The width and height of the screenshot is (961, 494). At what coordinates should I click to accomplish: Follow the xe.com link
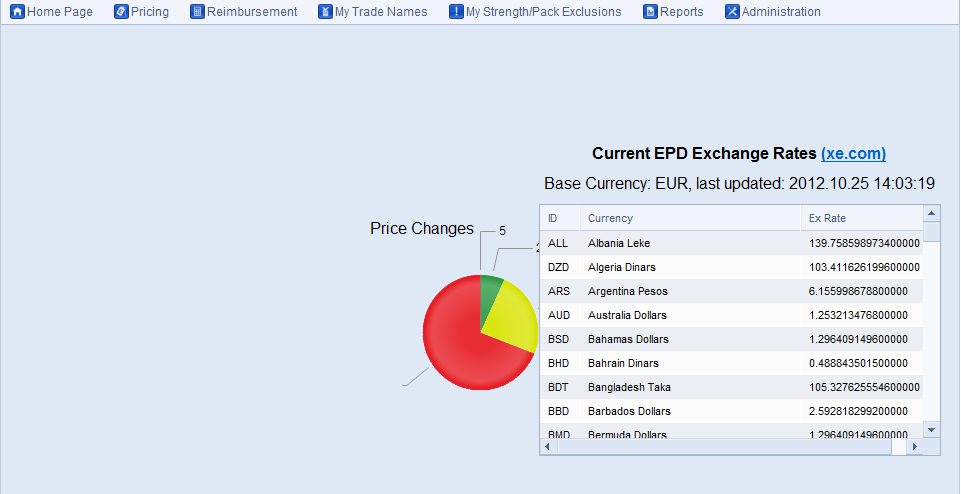tap(853, 154)
